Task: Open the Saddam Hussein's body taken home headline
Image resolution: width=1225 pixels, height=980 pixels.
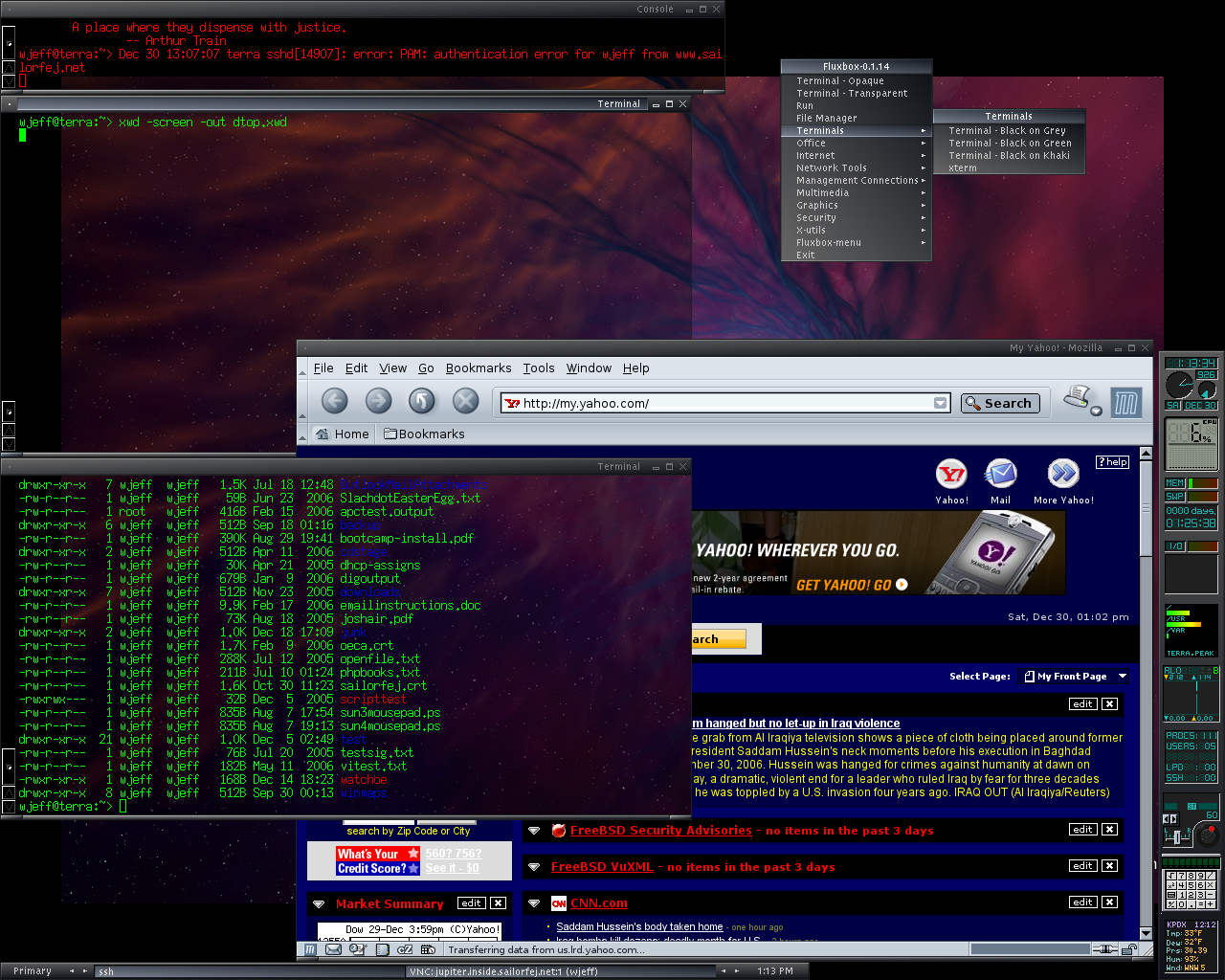Action: pyautogui.click(x=639, y=926)
